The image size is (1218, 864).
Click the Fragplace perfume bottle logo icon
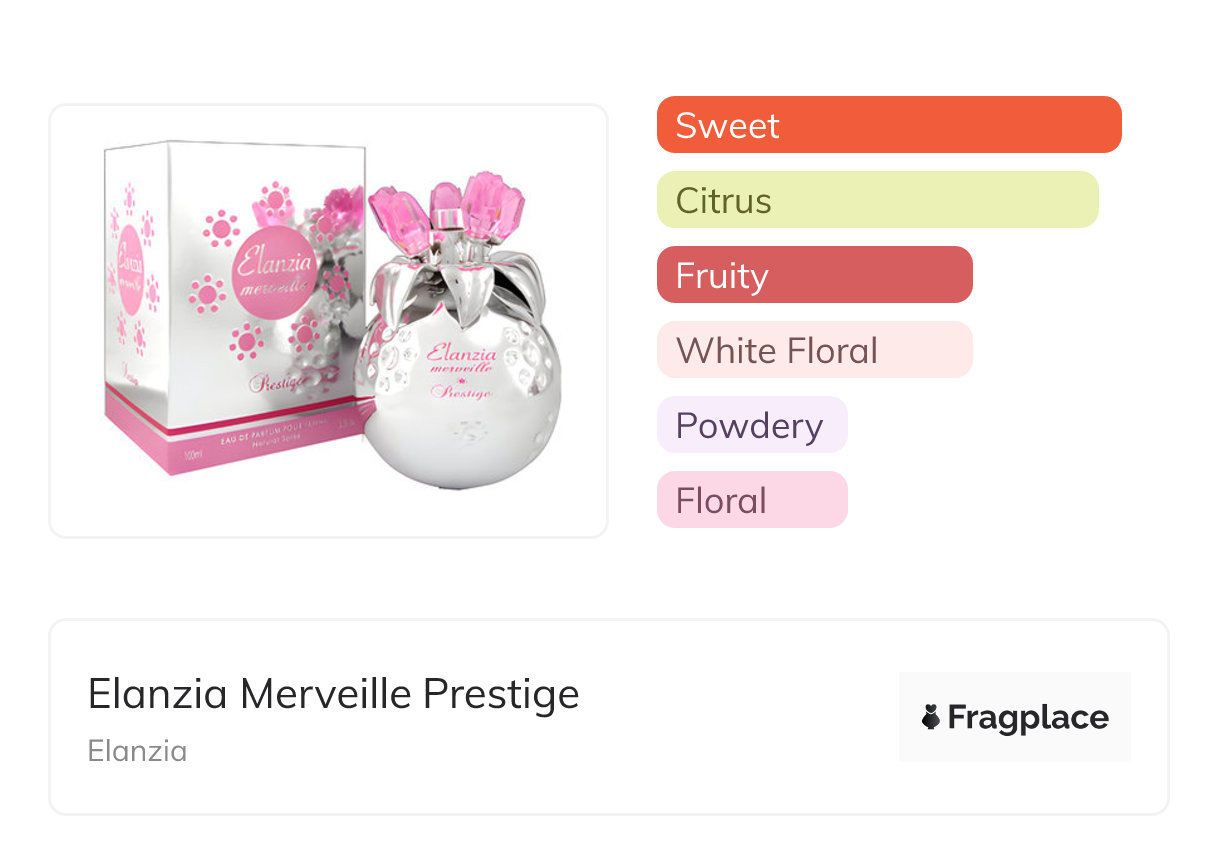[931, 717]
